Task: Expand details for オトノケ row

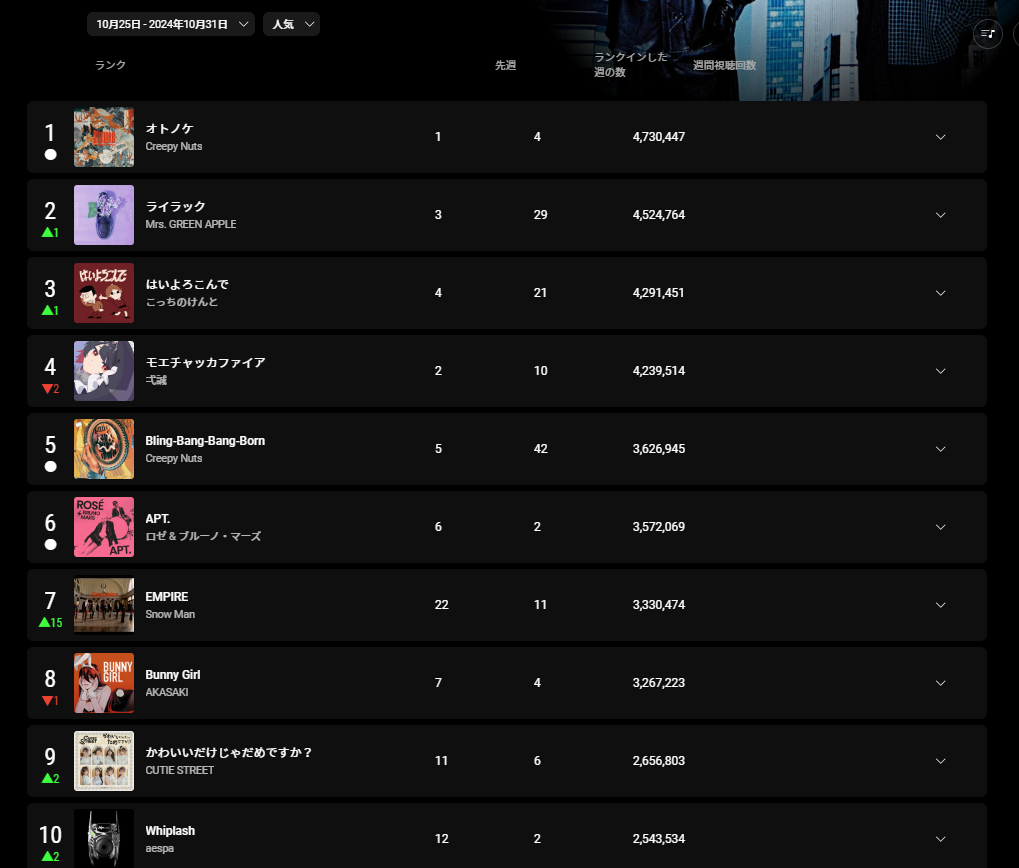Action: click(940, 137)
